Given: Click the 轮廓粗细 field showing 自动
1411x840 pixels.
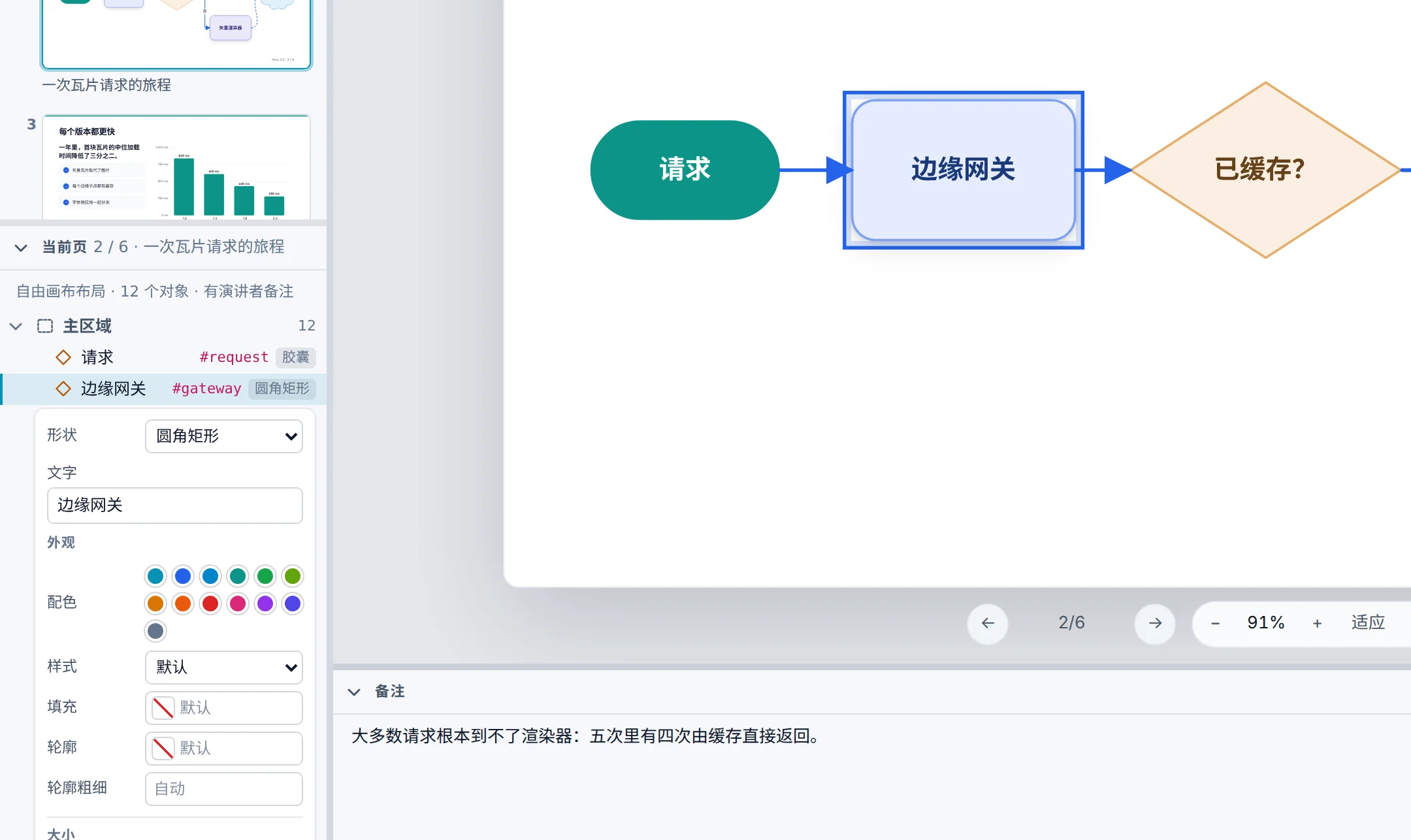Looking at the screenshot, I should click(224, 789).
